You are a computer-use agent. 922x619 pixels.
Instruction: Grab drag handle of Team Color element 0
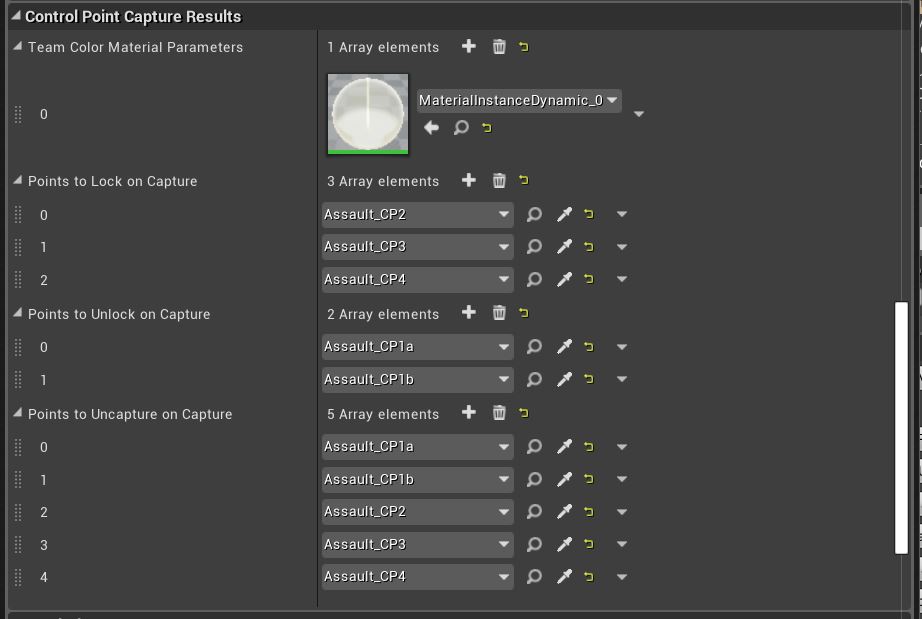(x=18, y=114)
